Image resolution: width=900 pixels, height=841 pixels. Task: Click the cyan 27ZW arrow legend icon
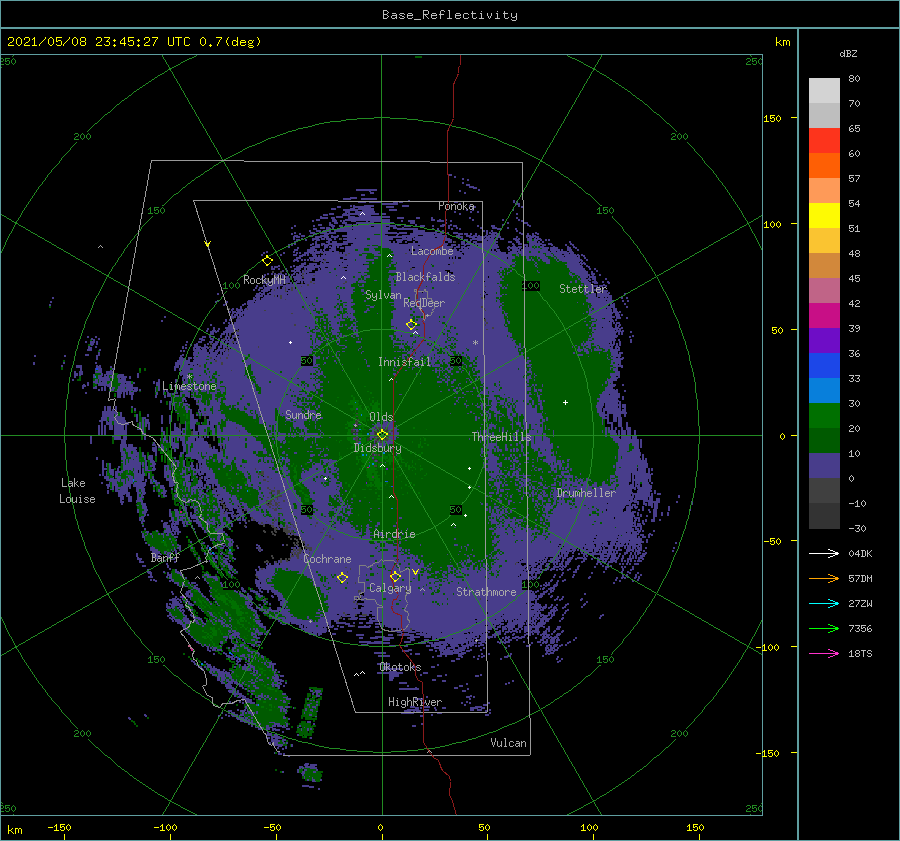[824, 603]
